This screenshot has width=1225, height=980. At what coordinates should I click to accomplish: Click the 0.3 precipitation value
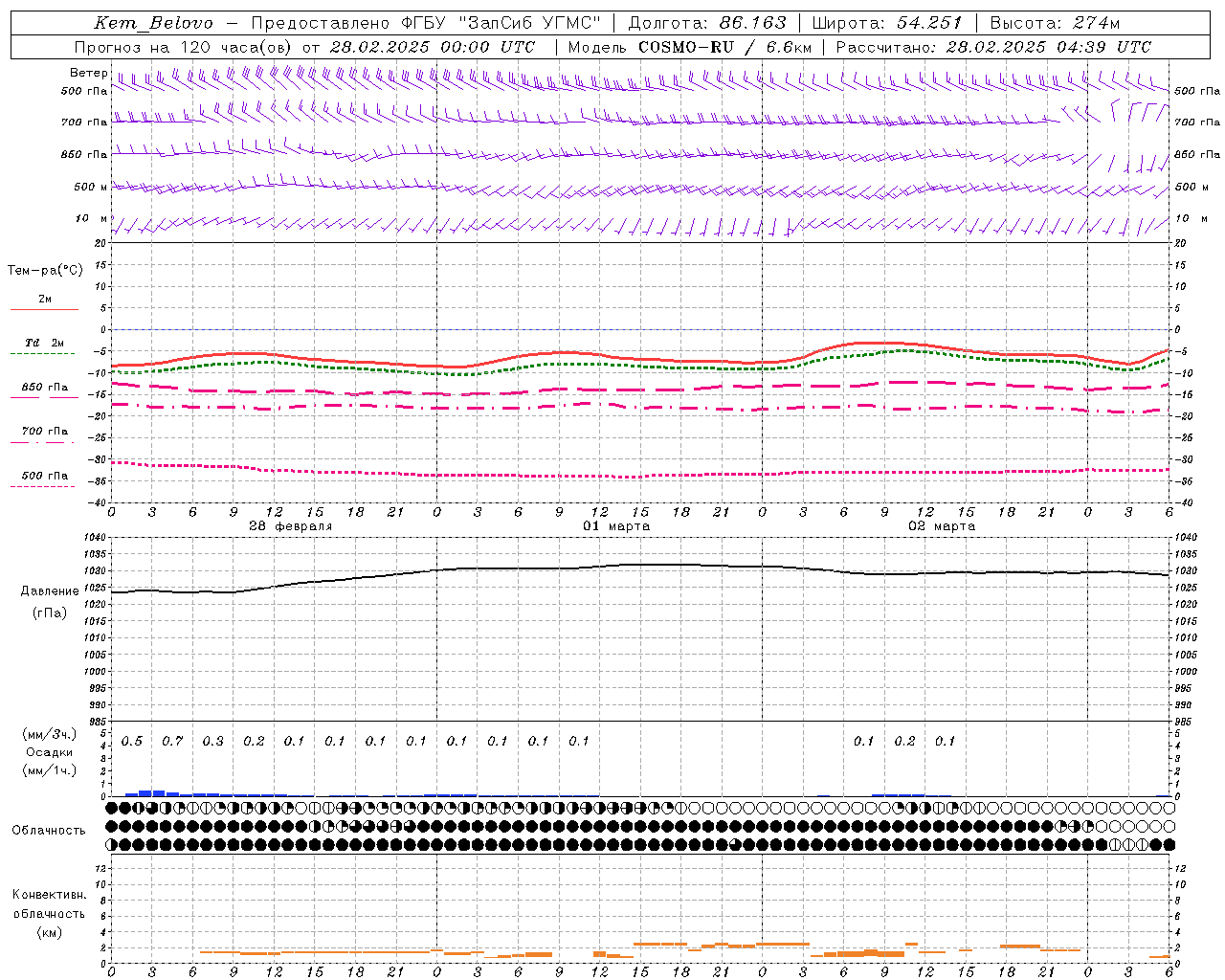point(212,742)
